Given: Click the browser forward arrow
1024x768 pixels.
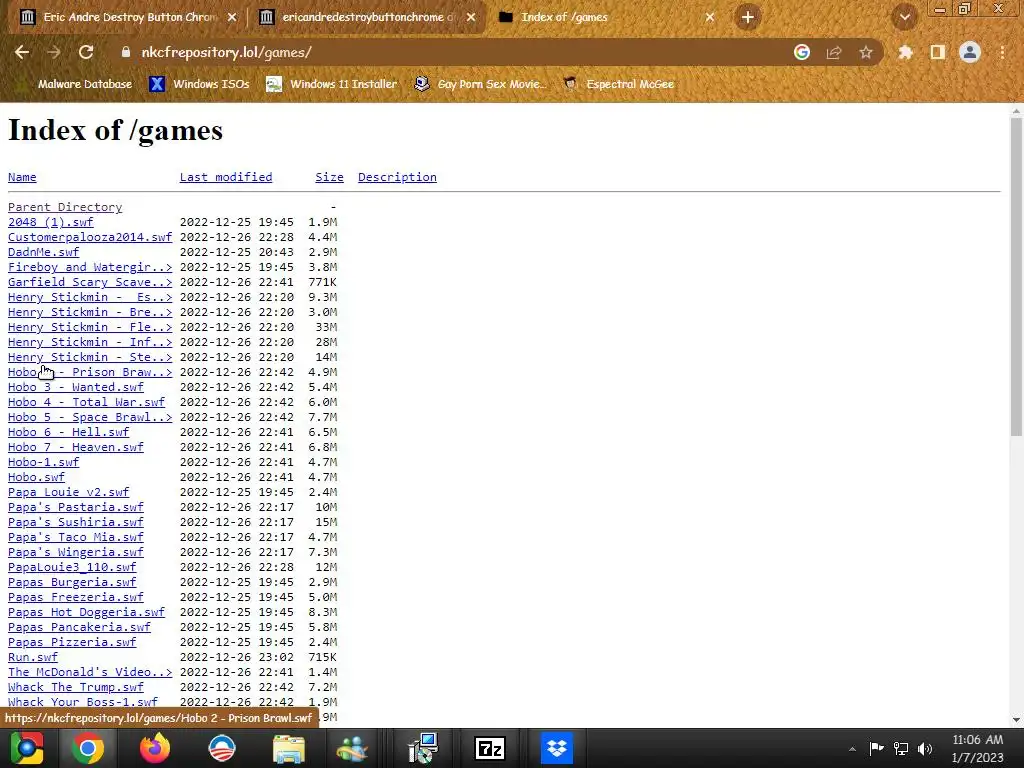Looking at the screenshot, I should click(x=54, y=52).
